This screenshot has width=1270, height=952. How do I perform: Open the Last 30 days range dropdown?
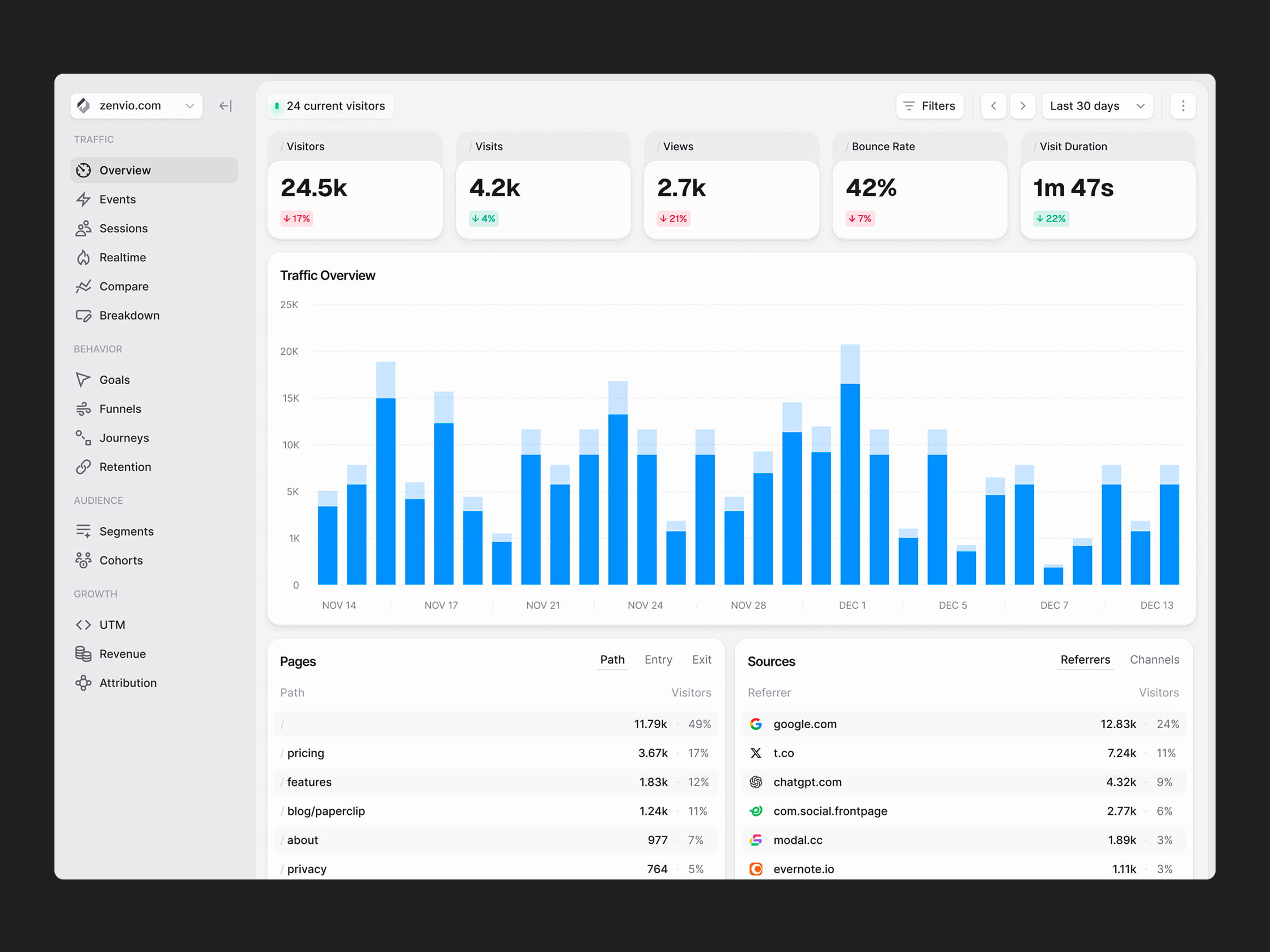click(1097, 105)
